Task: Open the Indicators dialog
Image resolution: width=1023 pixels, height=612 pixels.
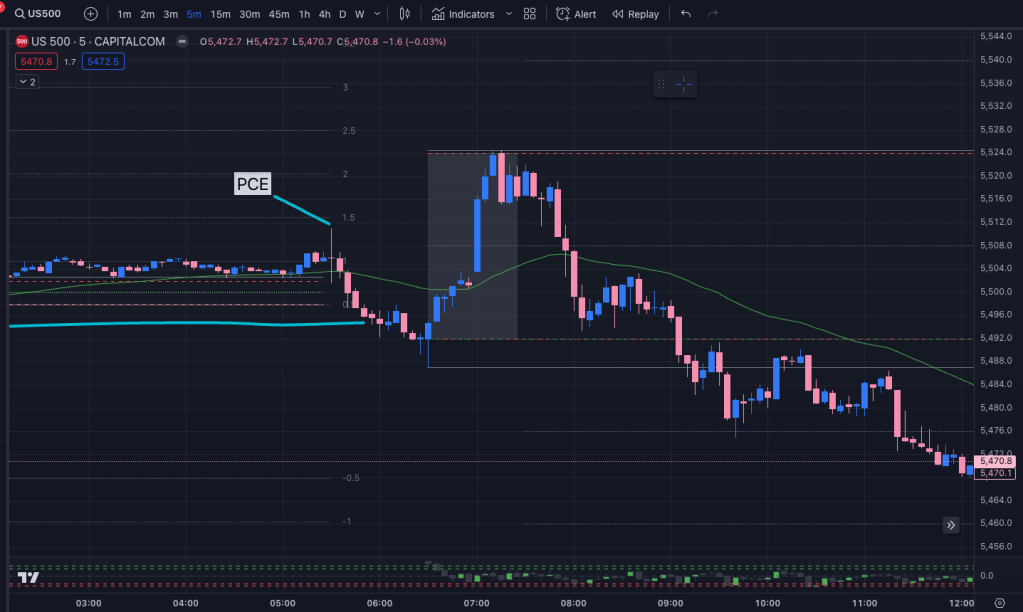Action: (464, 14)
